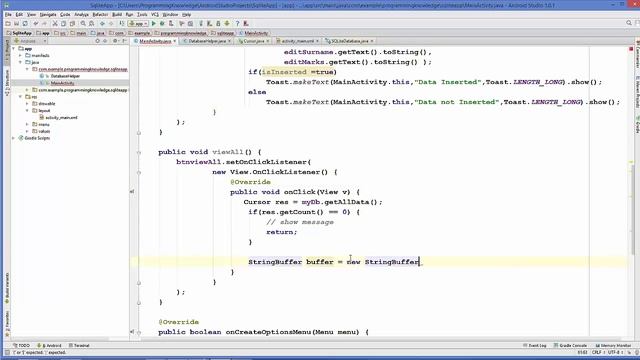
Task: Collapse the res folder
Action: [21, 97]
